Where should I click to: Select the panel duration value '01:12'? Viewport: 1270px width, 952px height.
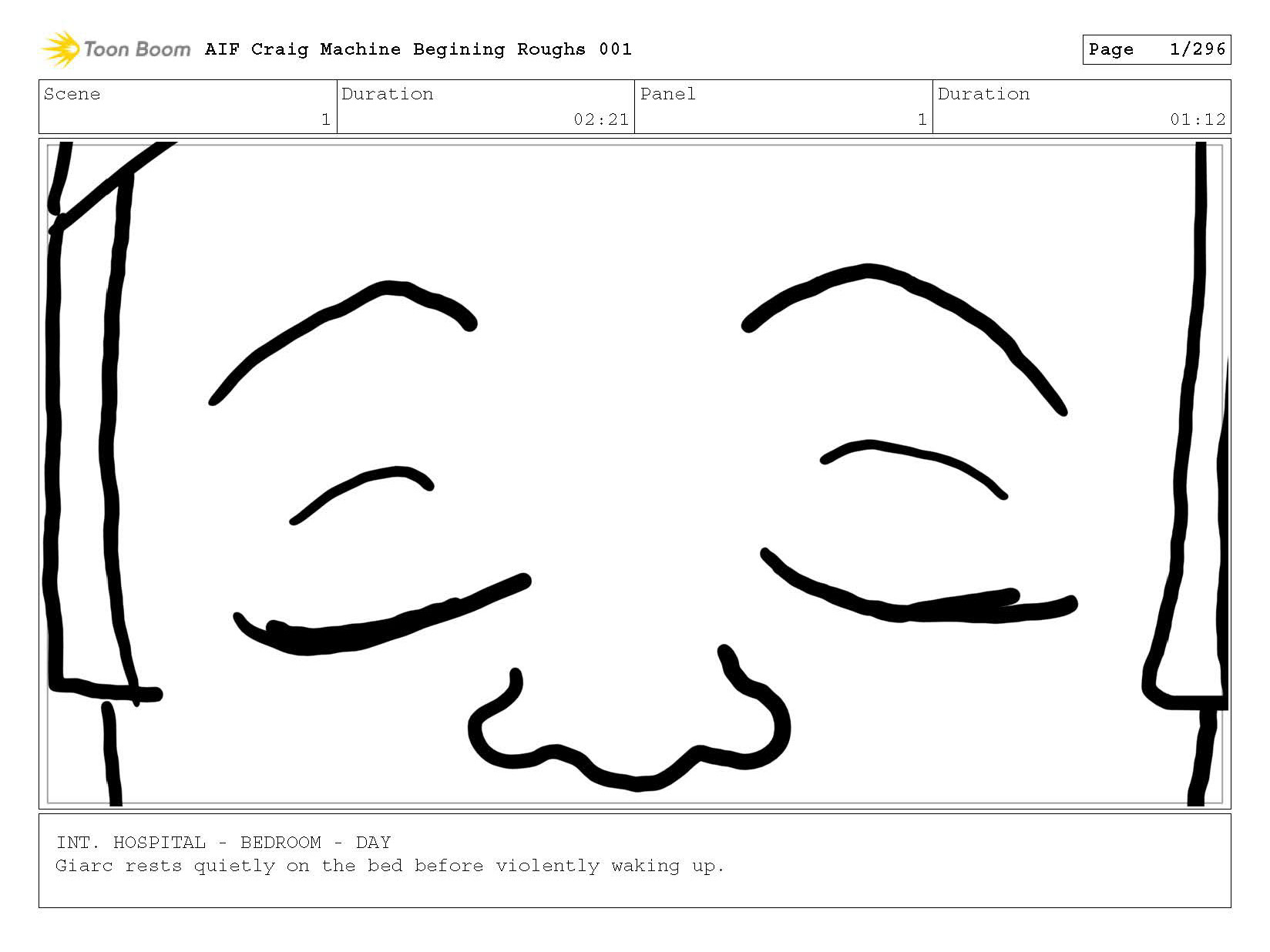point(1198,119)
